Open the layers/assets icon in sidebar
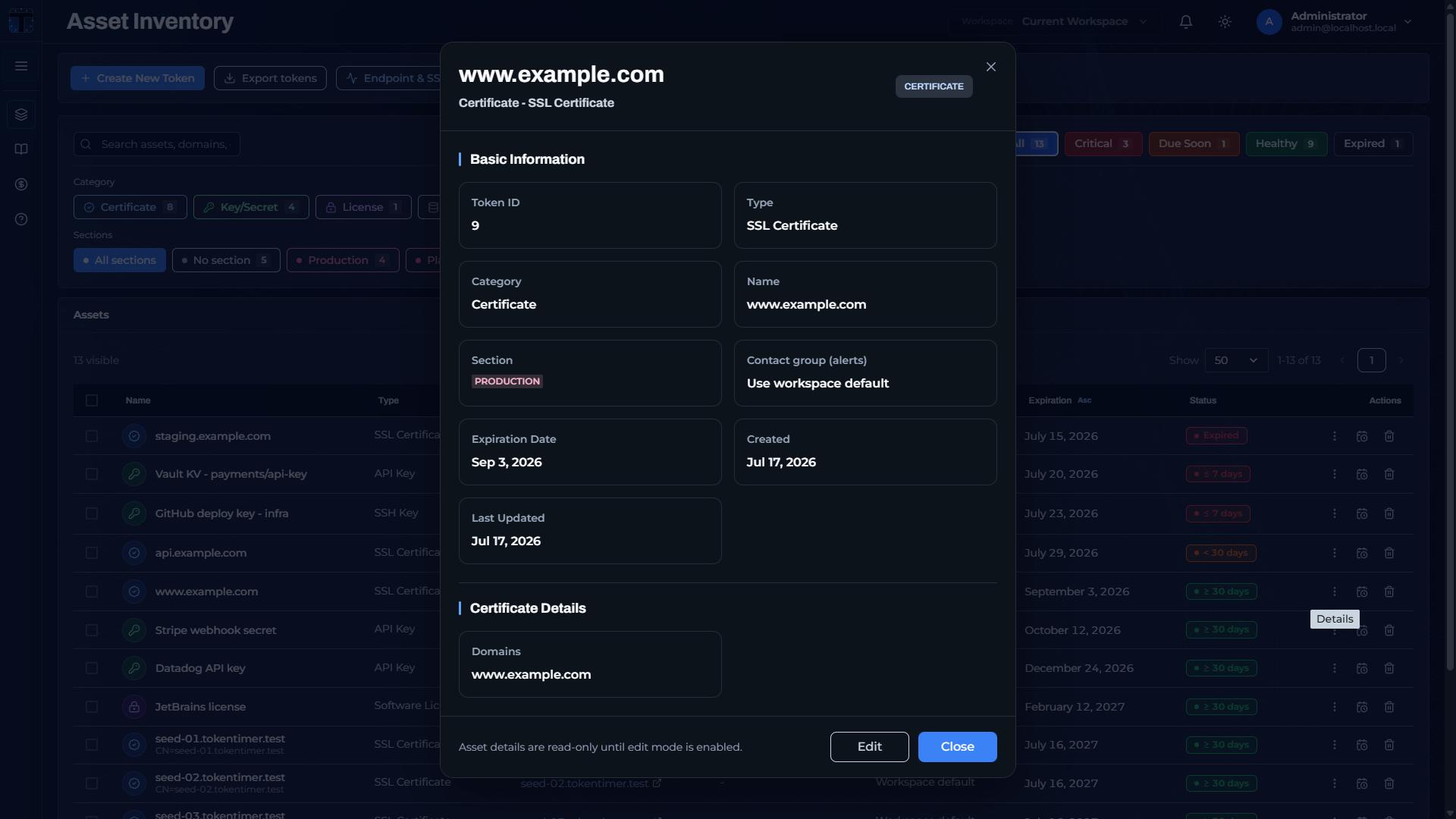1456x819 pixels. 21,115
